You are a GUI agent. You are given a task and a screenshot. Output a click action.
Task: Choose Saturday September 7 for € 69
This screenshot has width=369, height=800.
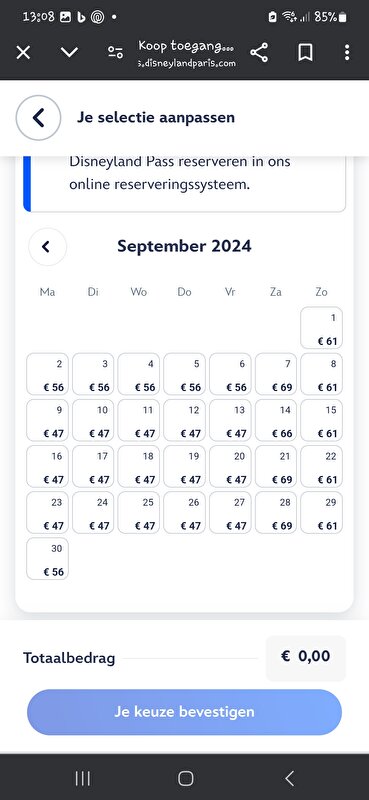pos(276,374)
